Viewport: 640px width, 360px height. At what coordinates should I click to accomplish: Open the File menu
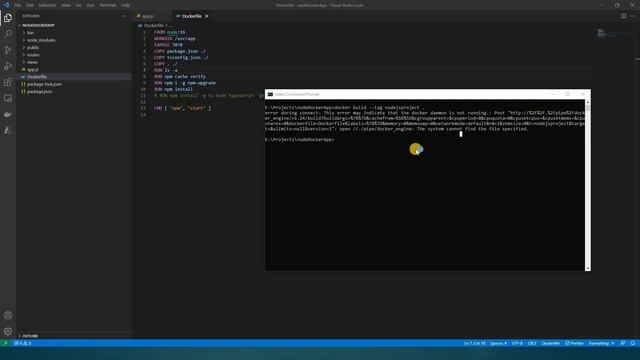click(18, 5)
